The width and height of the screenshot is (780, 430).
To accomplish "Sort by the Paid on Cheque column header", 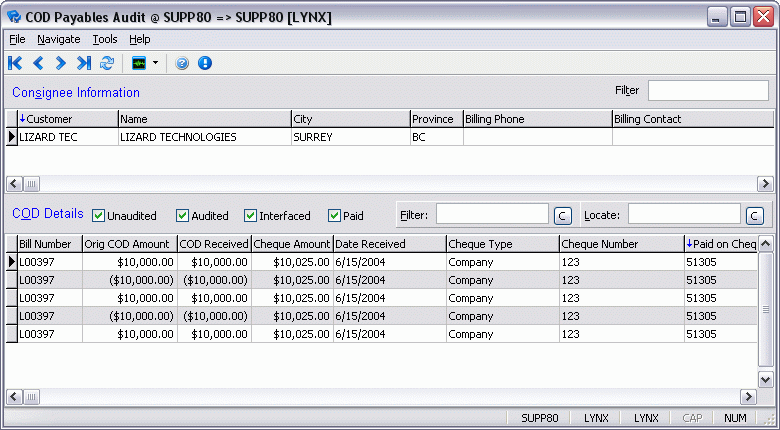I will click(720, 243).
